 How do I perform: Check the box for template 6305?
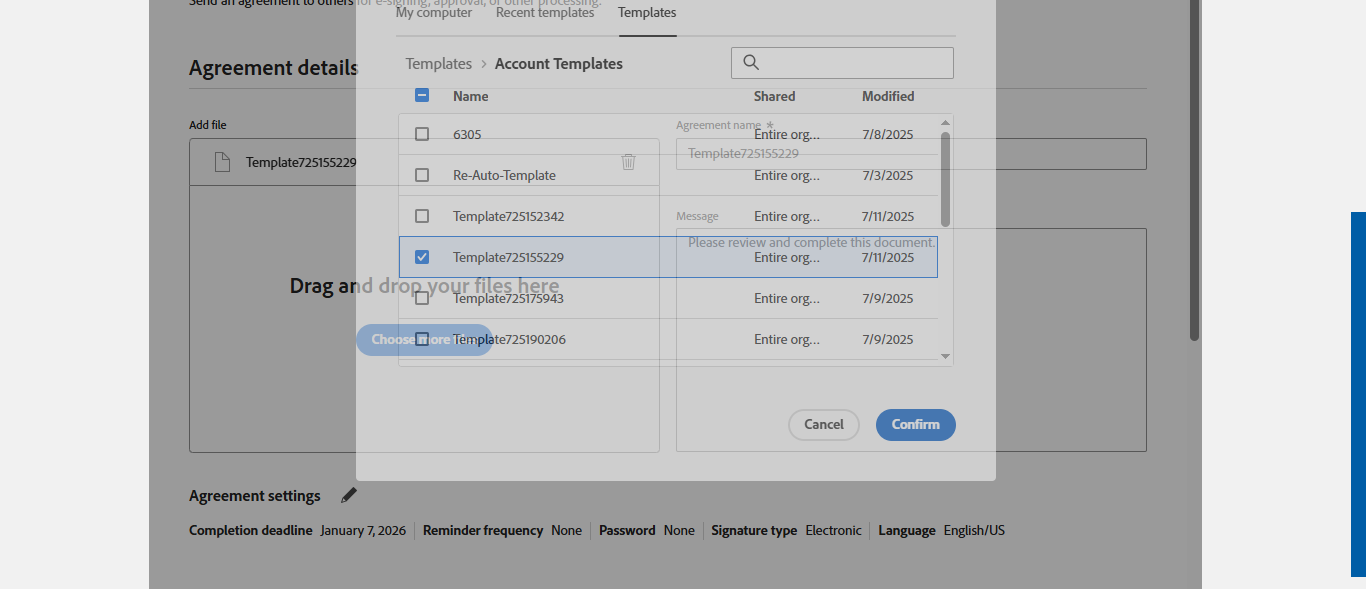click(x=422, y=134)
